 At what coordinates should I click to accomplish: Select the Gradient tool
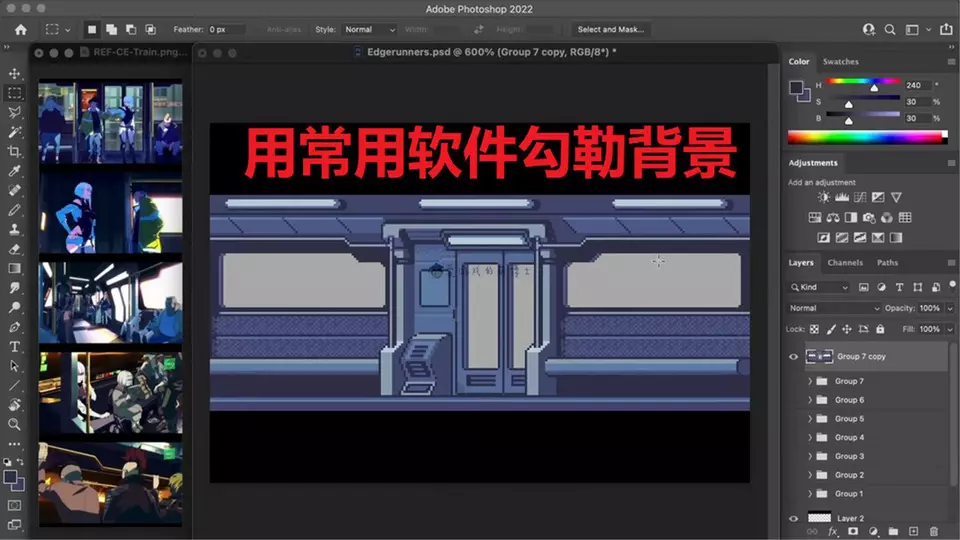tap(14, 268)
